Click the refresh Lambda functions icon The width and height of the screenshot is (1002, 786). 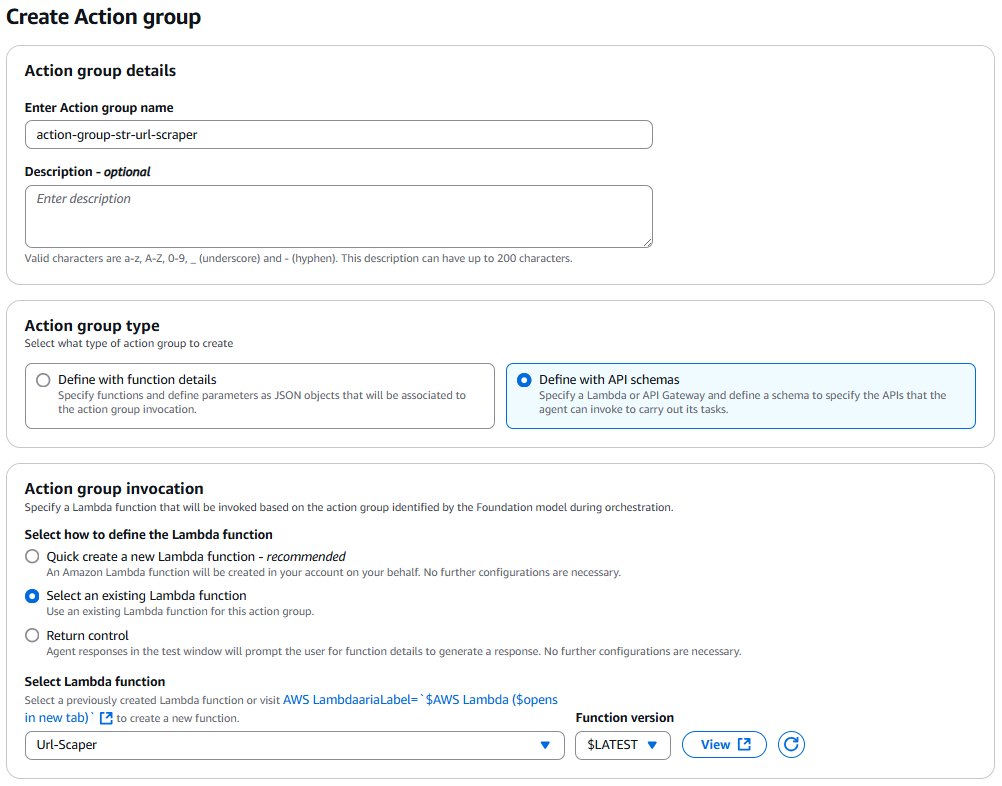tap(790, 744)
